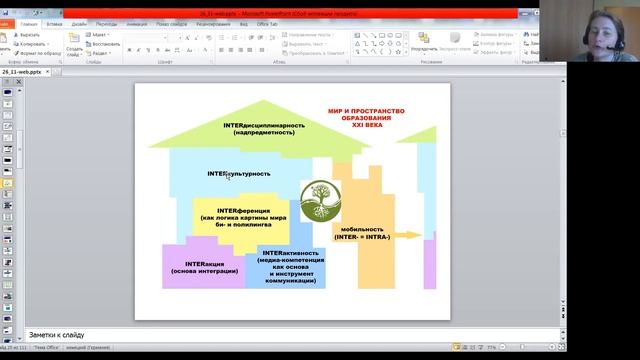The height and width of the screenshot is (360, 640).
Task: Click the save icon in quick access toolbar
Action: point(5,13)
